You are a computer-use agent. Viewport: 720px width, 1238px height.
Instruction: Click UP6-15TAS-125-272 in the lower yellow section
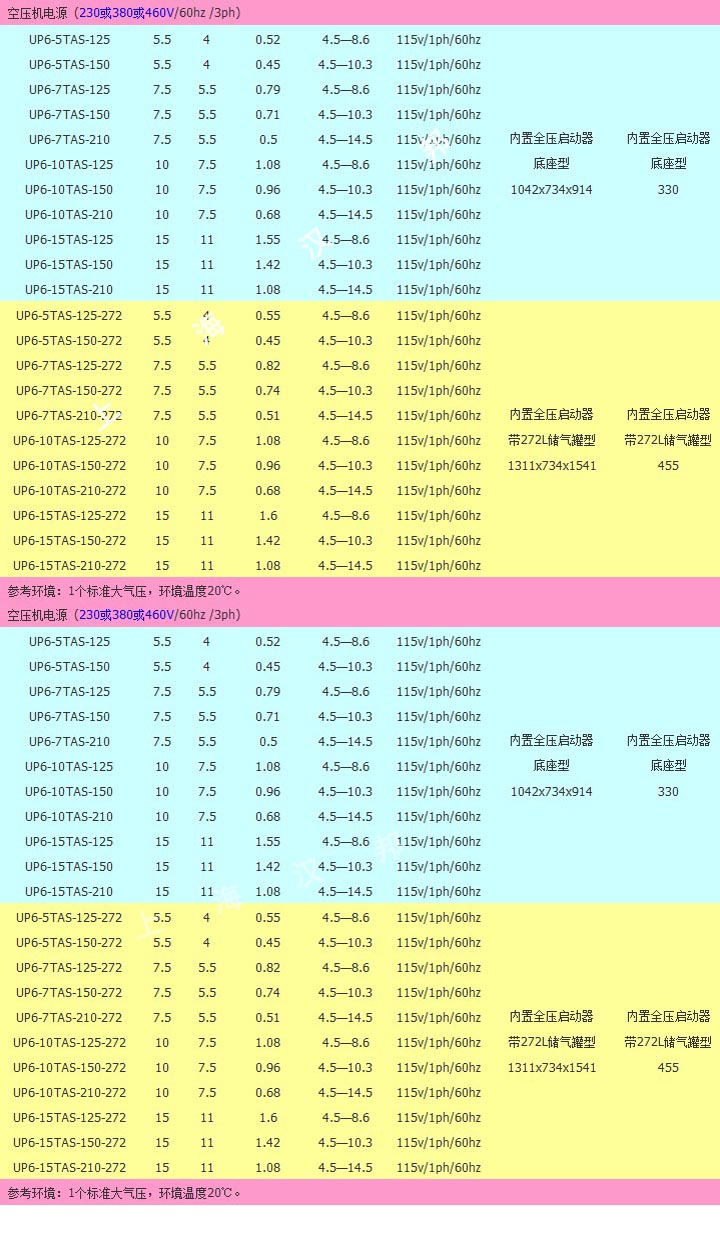point(70,1118)
